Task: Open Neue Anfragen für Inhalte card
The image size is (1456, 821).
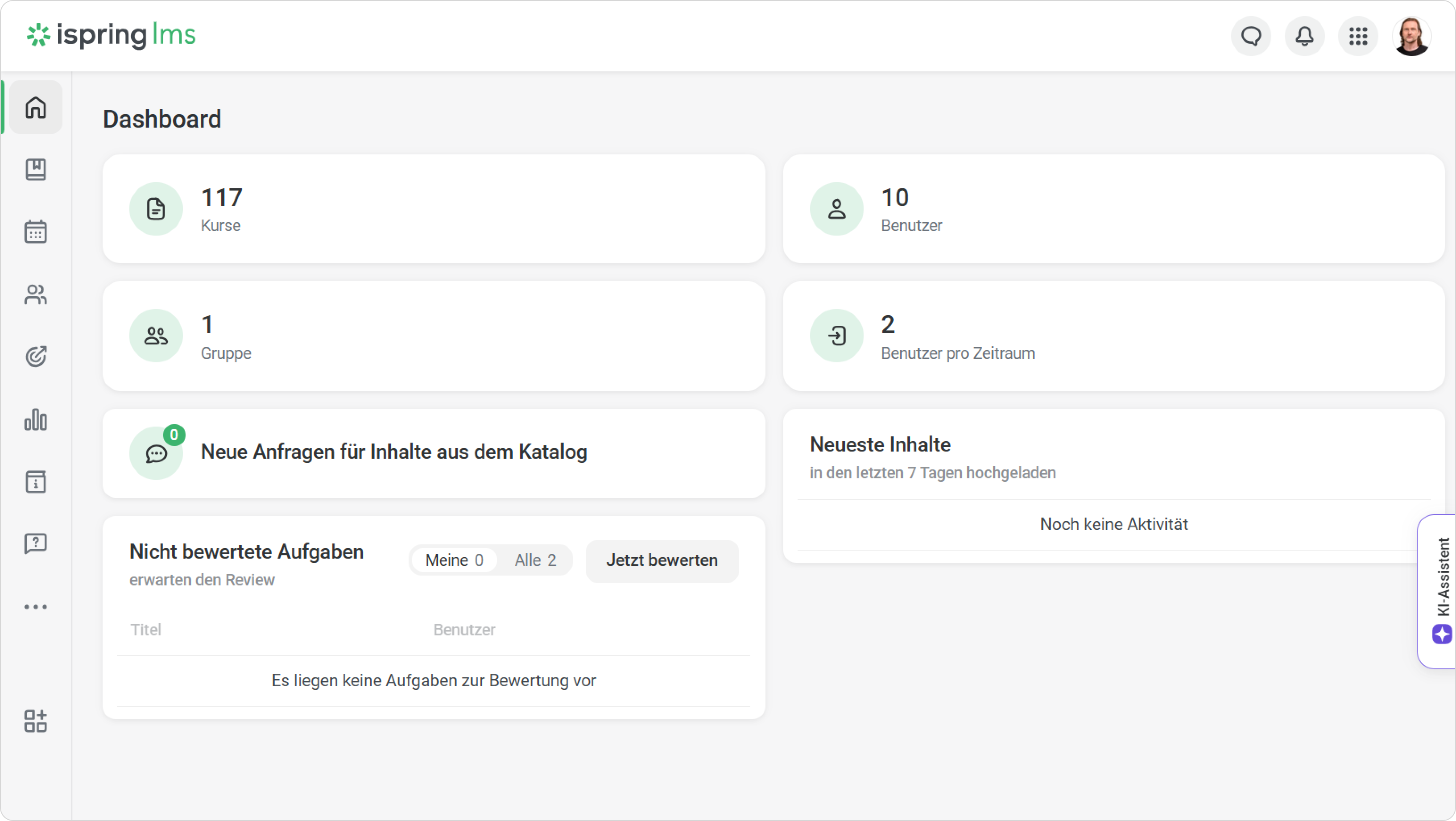Action: pos(434,452)
